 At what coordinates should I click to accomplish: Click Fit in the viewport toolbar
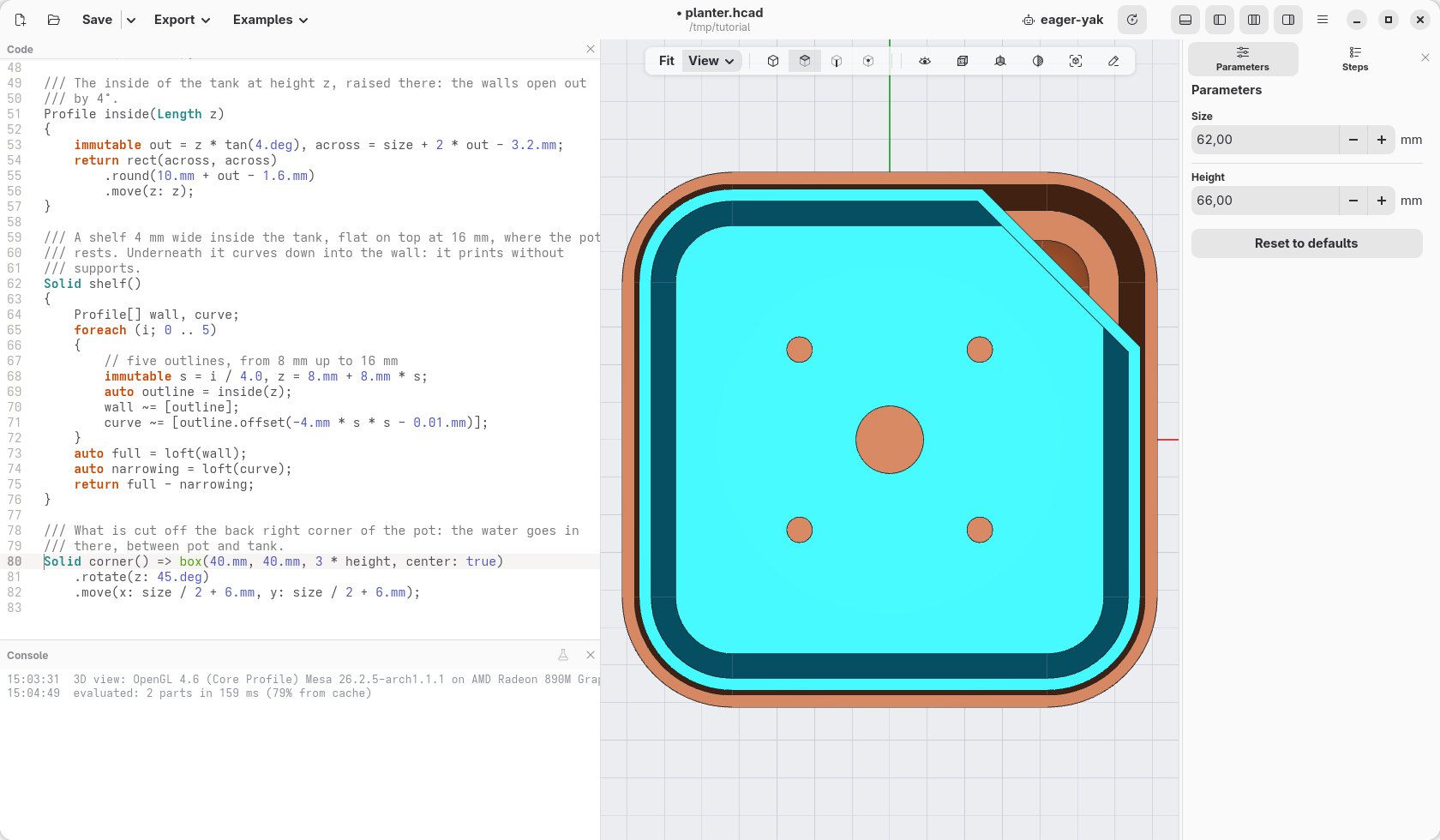667,61
